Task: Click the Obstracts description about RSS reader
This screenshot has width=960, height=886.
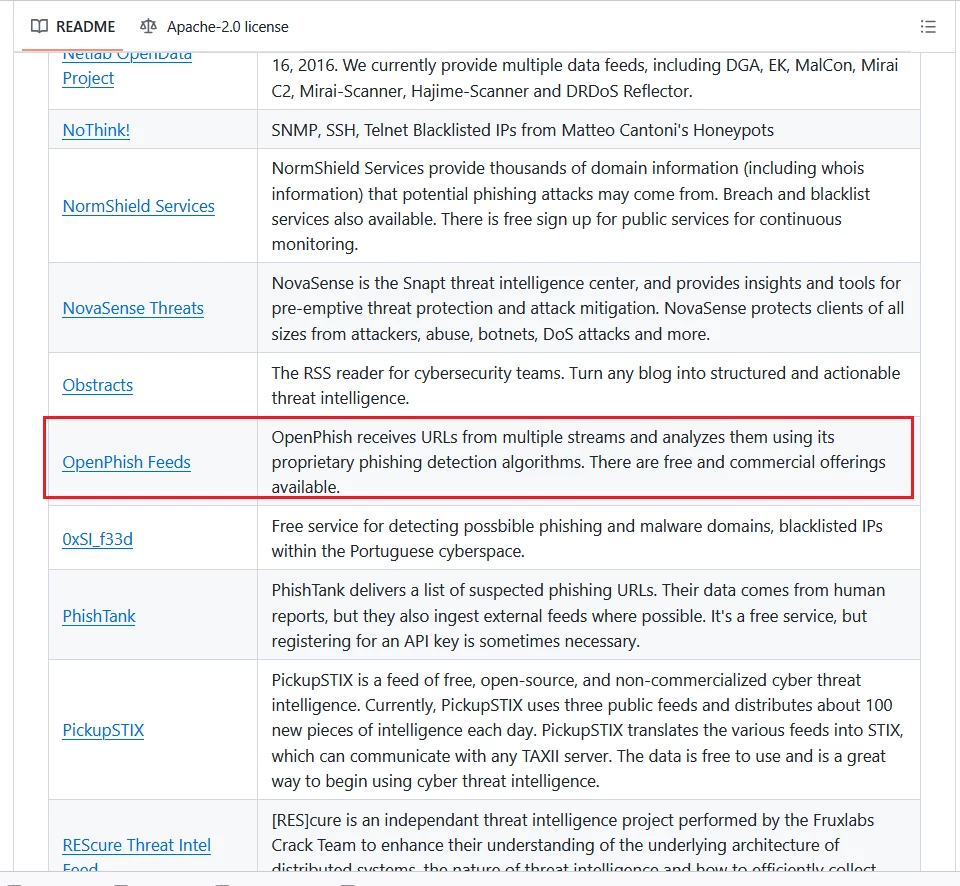Action: click(x=586, y=385)
